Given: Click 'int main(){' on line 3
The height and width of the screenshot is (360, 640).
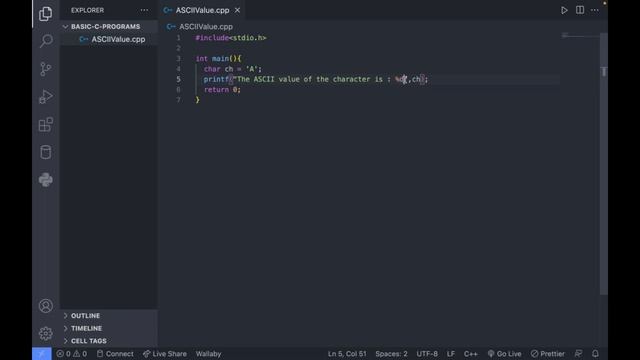Looking at the screenshot, I should point(218,58).
